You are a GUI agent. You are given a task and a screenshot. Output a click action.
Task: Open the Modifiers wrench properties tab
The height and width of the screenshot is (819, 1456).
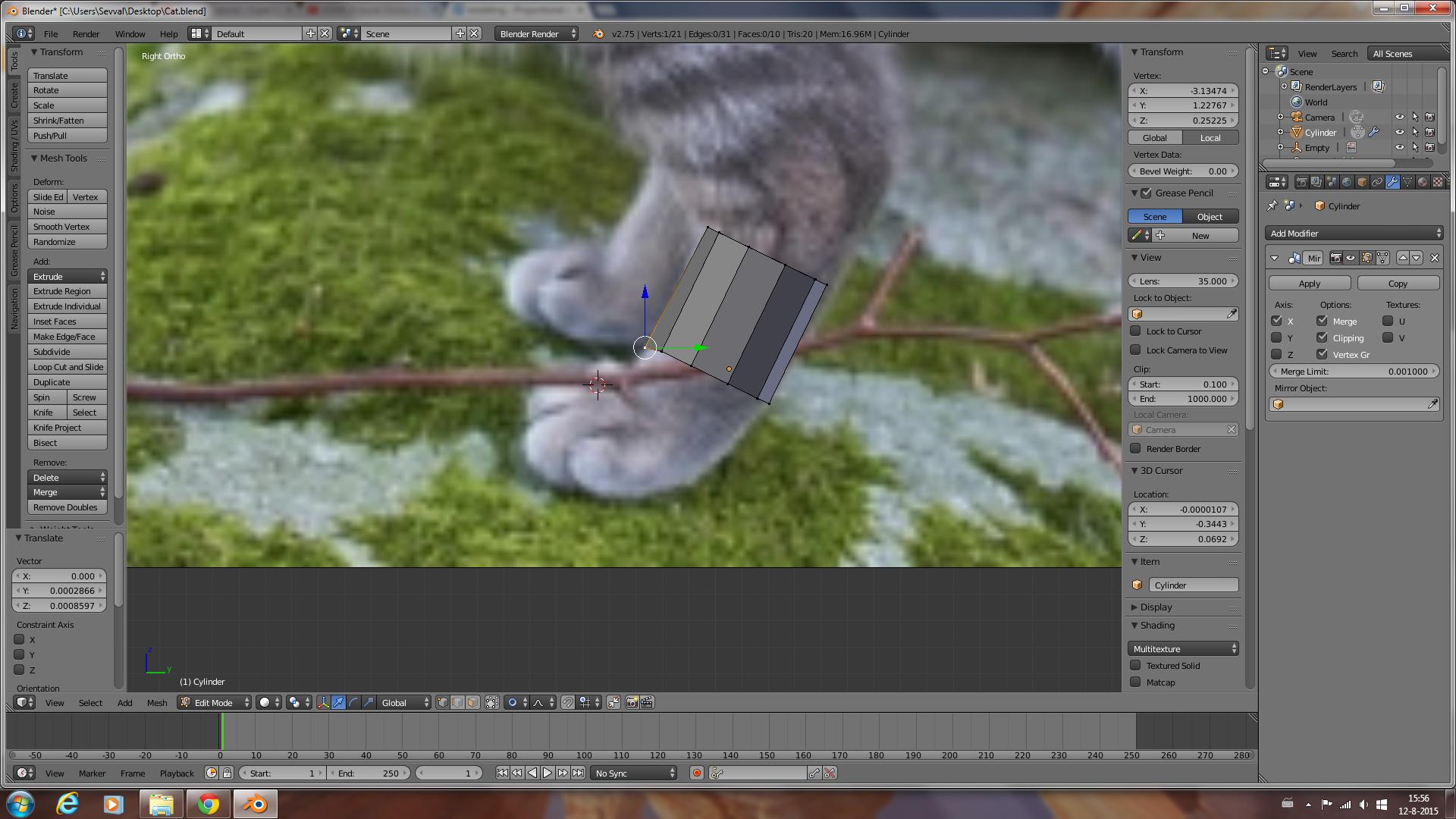tap(1392, 182)
